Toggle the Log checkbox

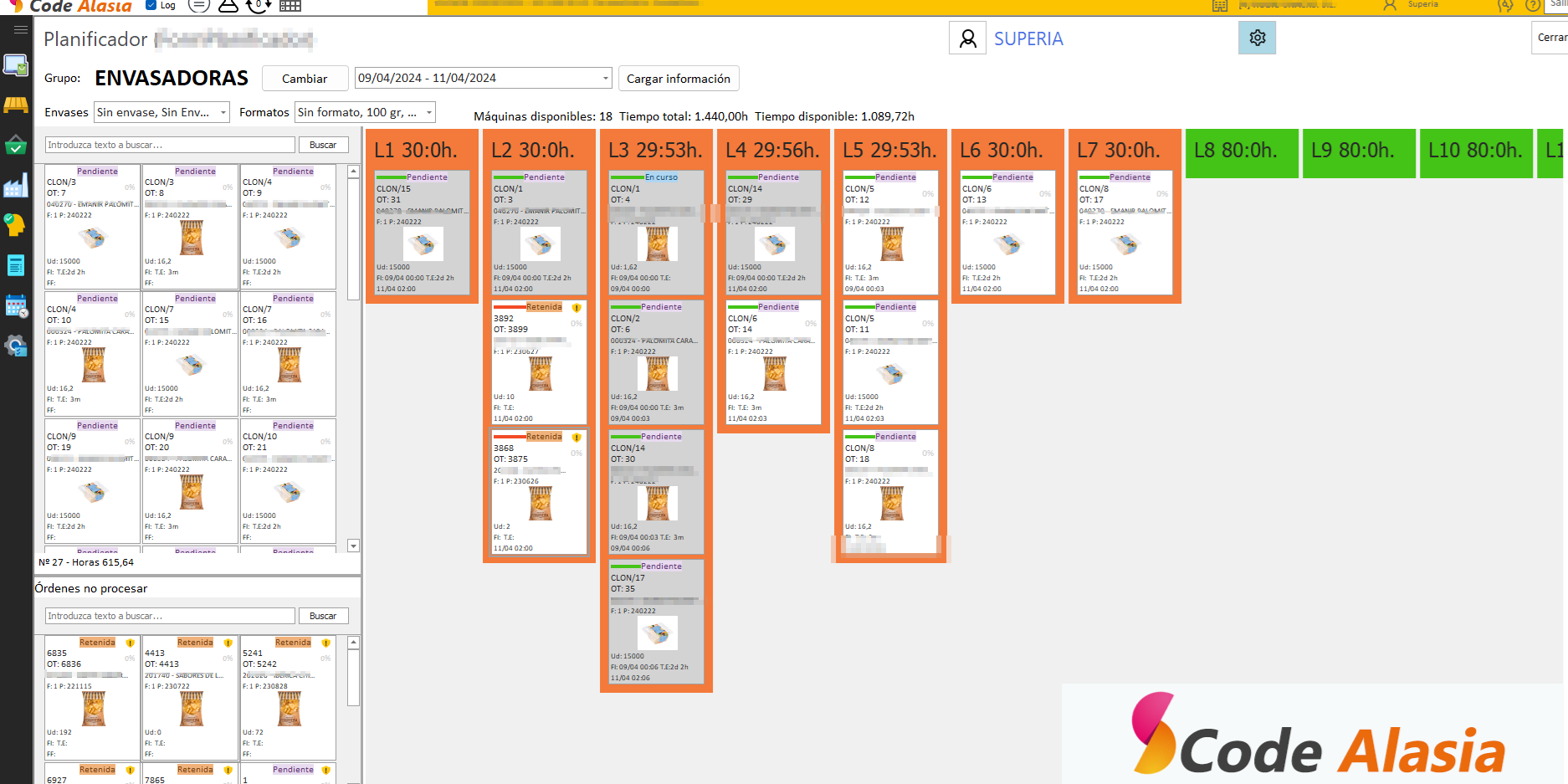pos(151,5)
